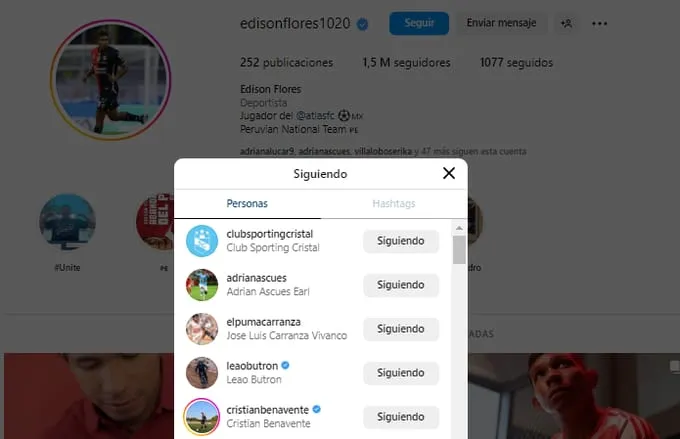Screen dimensions: 680x439
Task: Click the Enviar mensaje button
Action: pos(501,23)
